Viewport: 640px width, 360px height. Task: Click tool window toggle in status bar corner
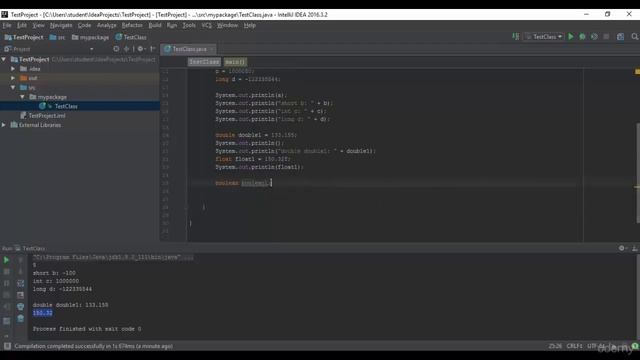point(7,346)
